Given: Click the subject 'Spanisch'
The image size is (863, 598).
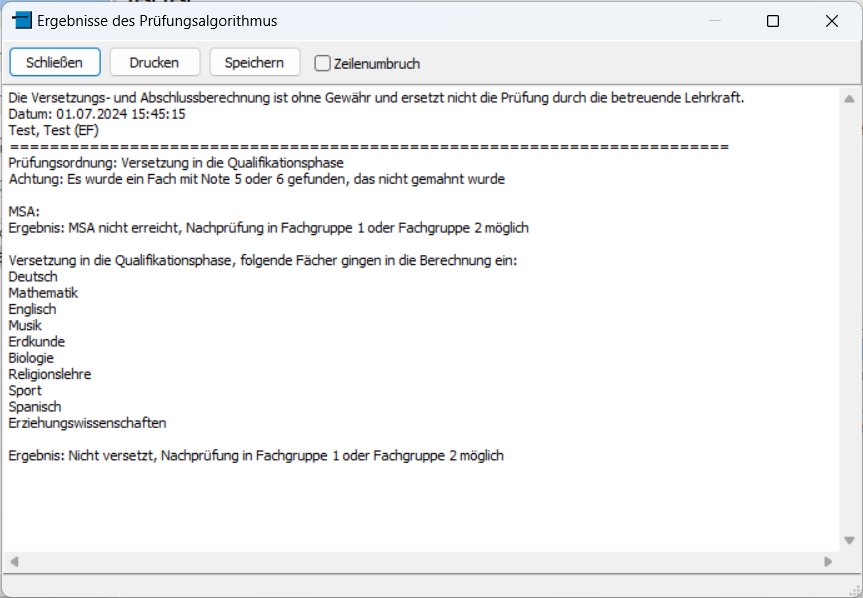Looking at the screenshot, I should tap(35, 407).
